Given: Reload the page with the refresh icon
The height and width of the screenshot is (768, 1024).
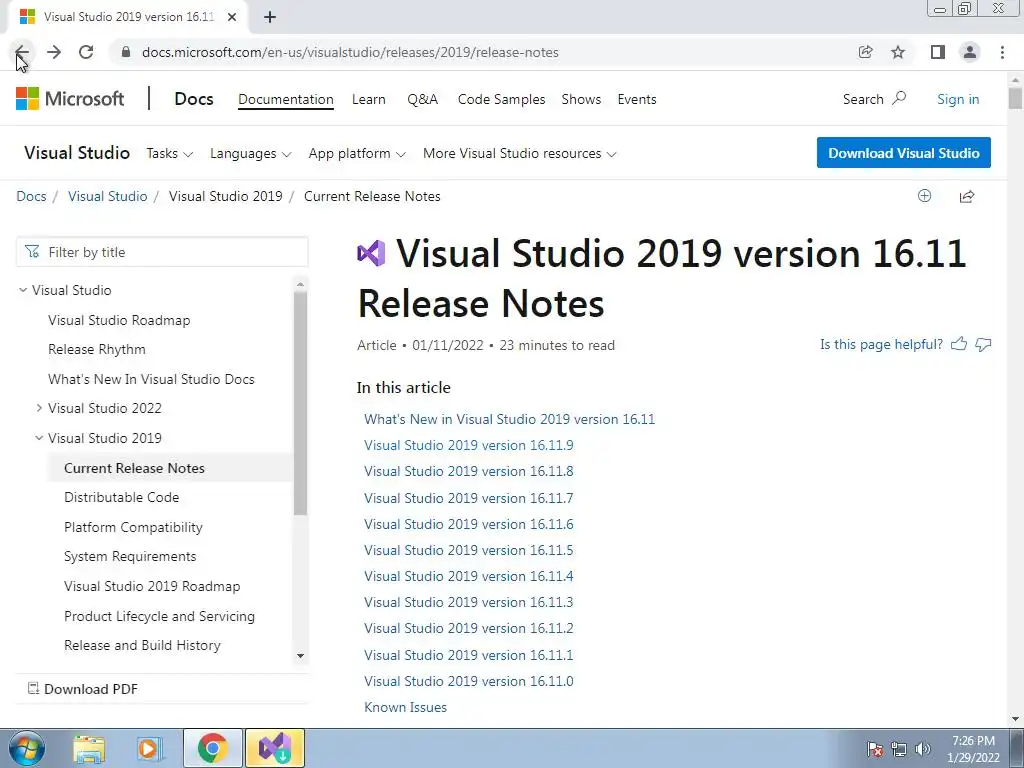Looking at the screenshot, I should [x=86, y=52].
